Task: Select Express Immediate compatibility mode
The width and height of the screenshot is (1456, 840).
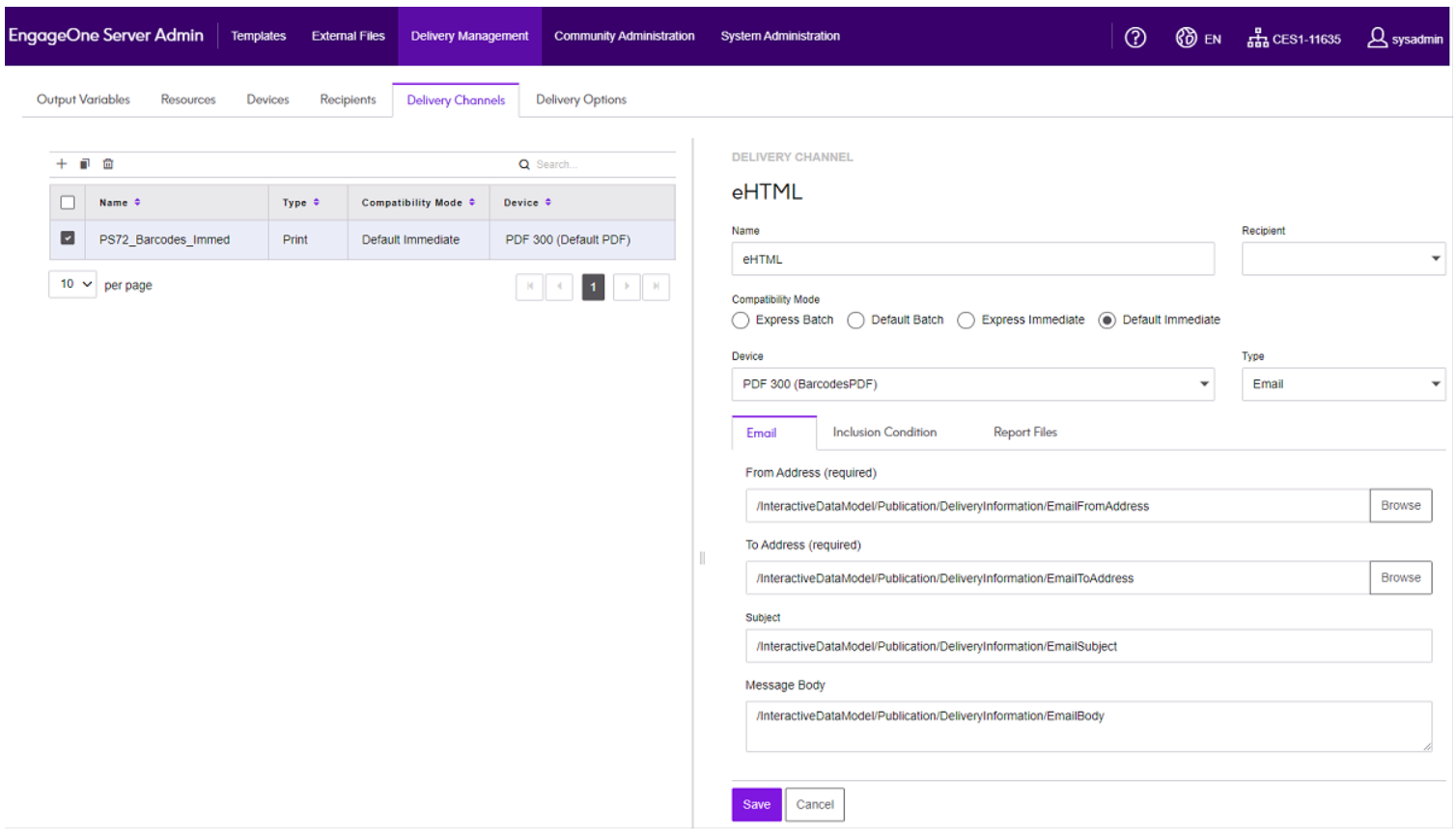Action: 966,321
